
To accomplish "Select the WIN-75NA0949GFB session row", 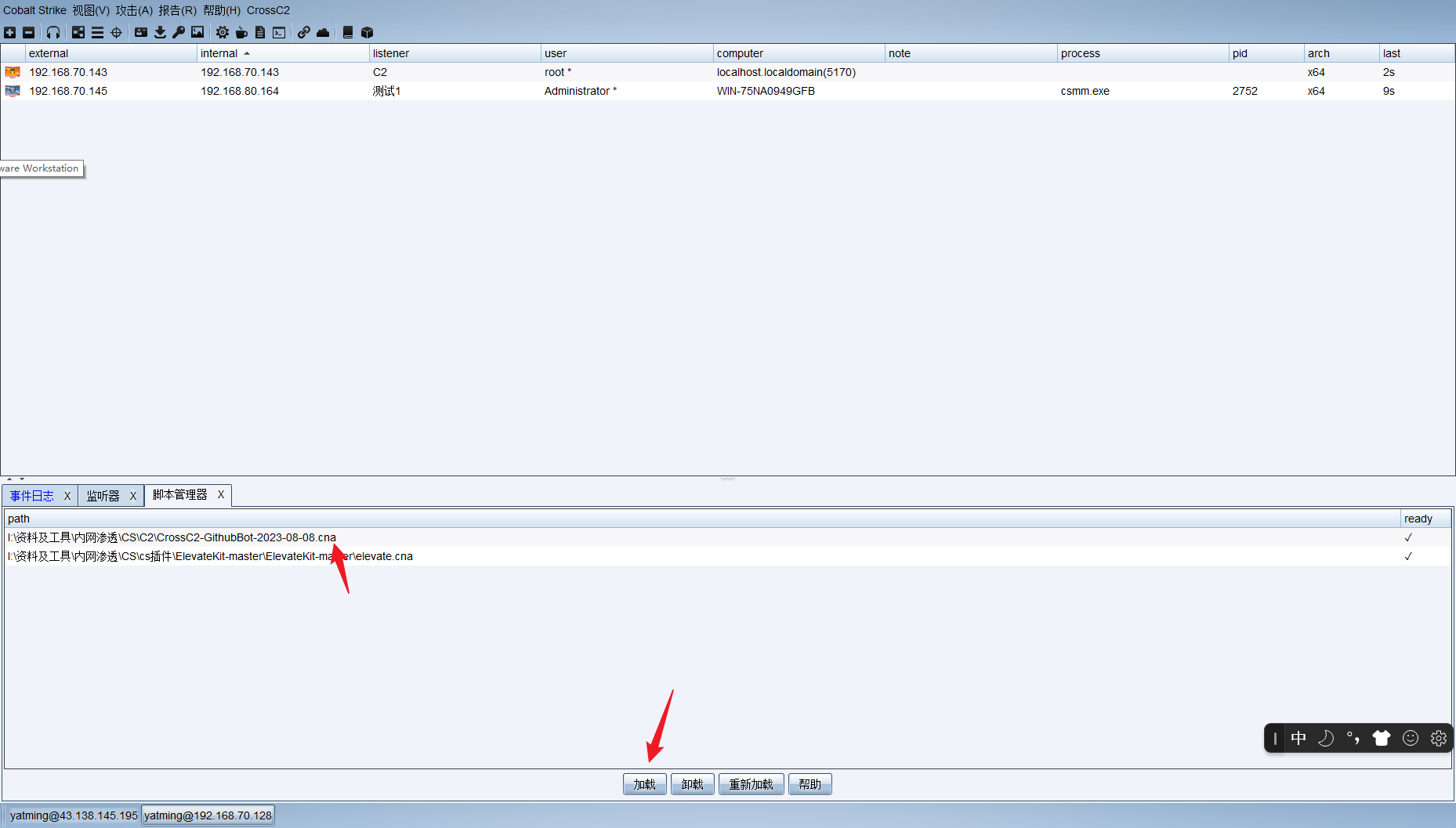I will point(728,91).
